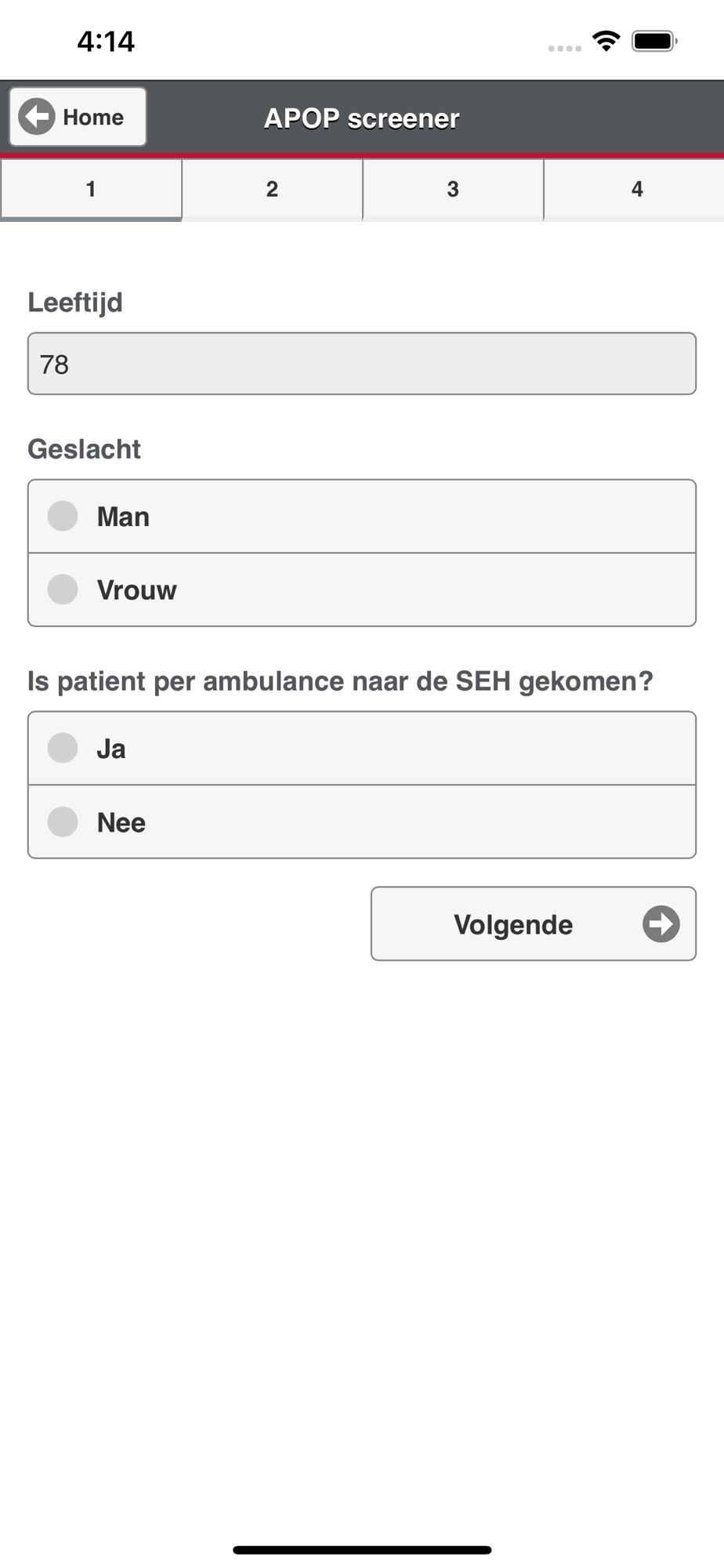
Task: Choose Ja for ambulance question
Action: point(63,748)
